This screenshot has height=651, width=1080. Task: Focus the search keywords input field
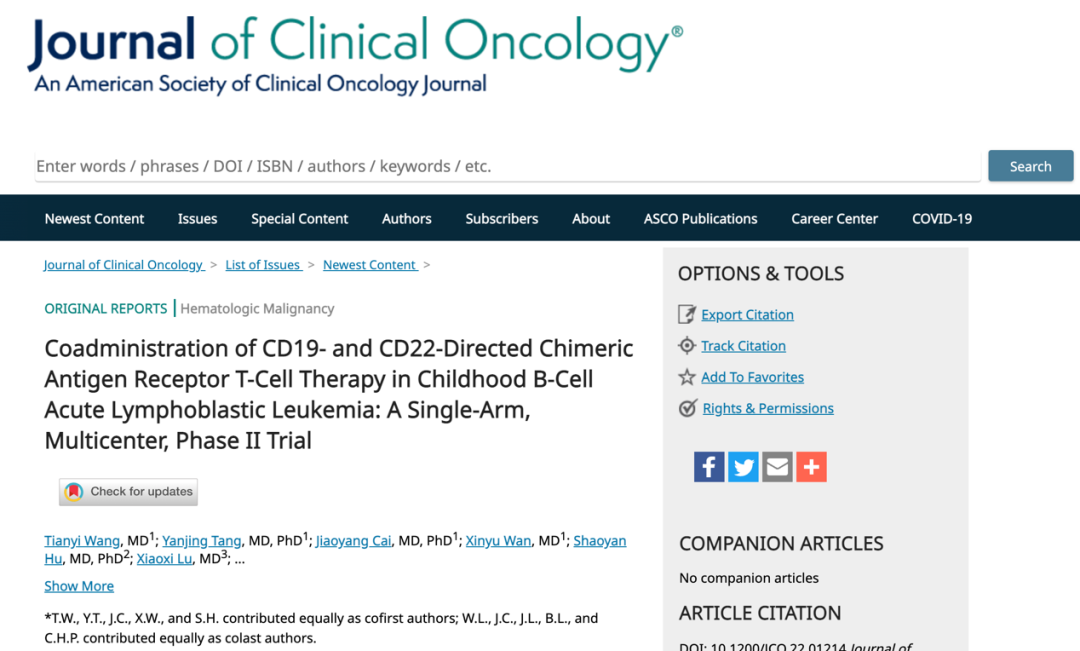[508, 166]
